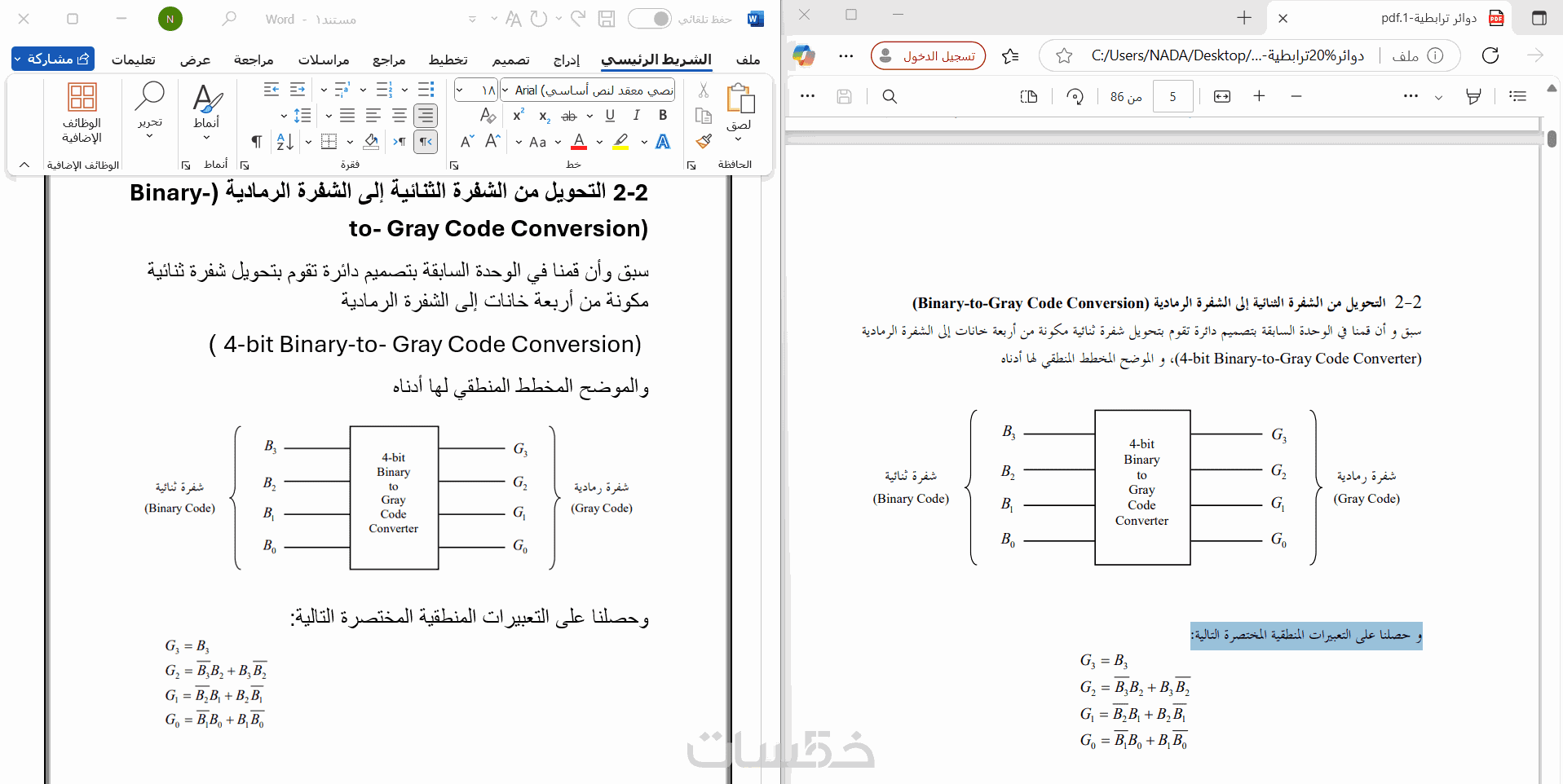Click the Cut scissors icon in Word
The height and width of the screenshot is (784, 1563).
704,90
